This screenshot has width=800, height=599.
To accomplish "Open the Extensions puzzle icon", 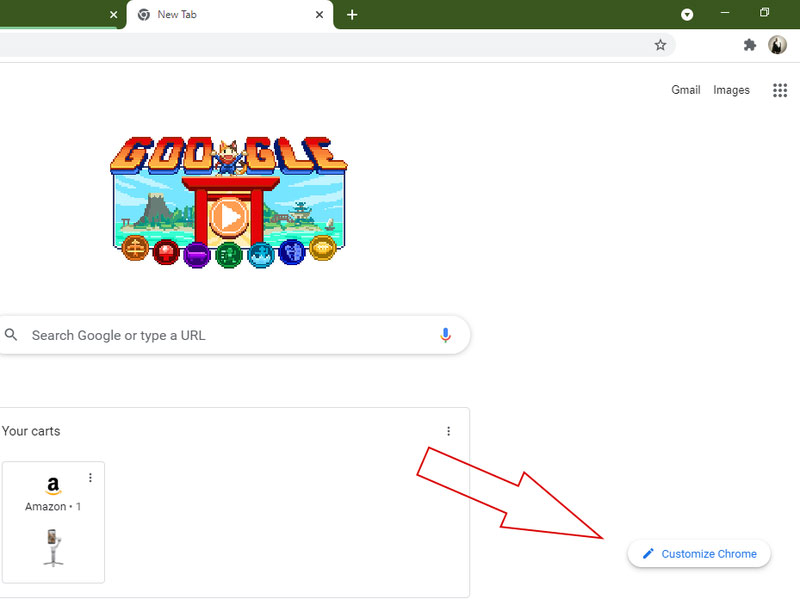I will (x=749, y=45).
